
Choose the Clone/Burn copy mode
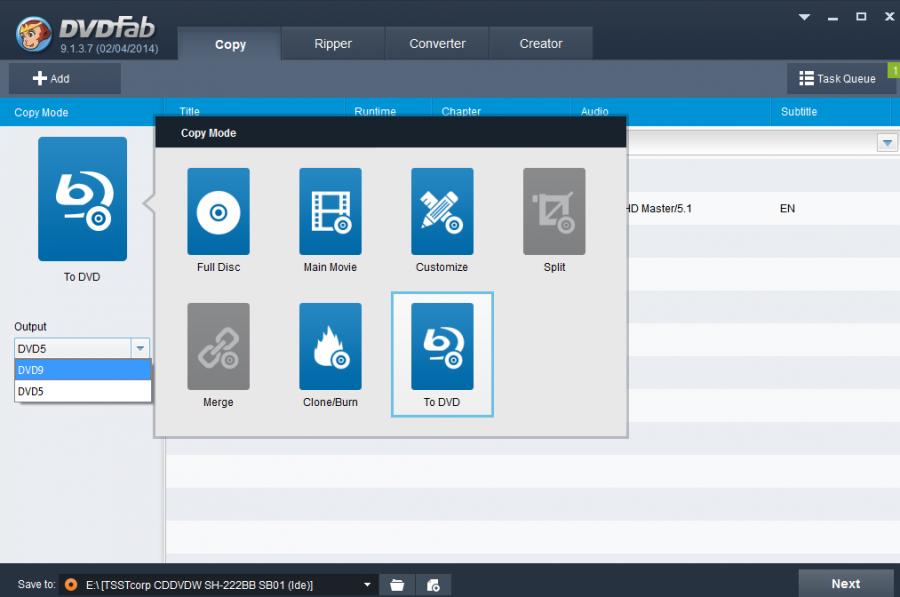click(x=330, y=346)
